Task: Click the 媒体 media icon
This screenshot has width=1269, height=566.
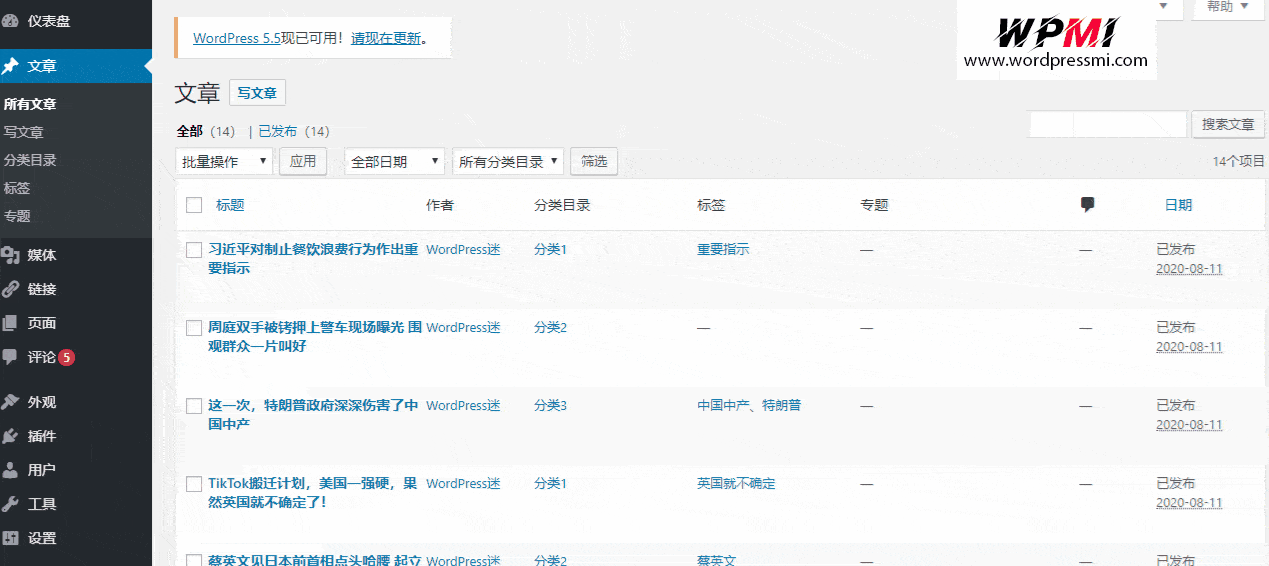Action: click(11, 255)
